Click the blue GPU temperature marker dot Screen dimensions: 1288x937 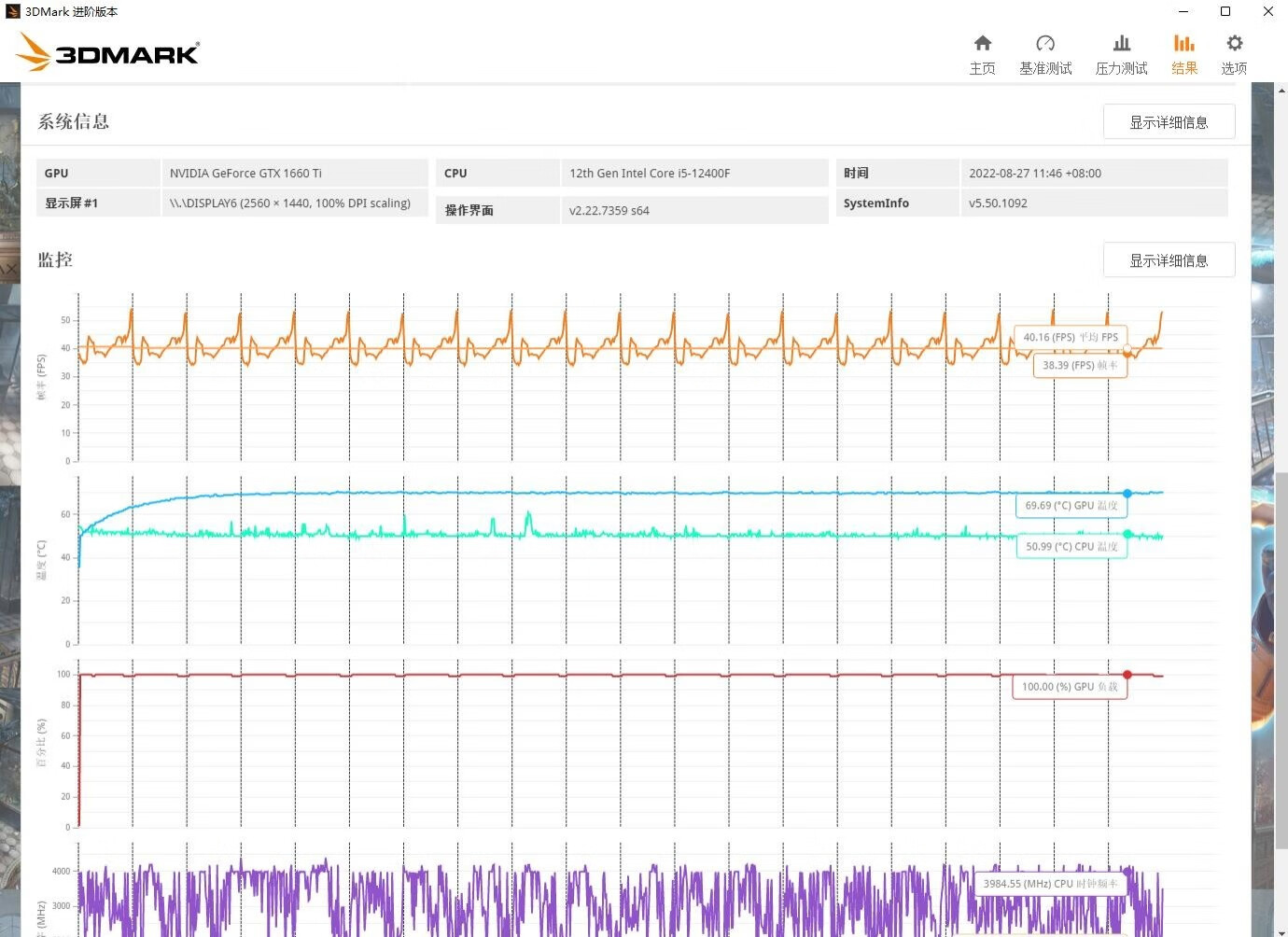click(1127, 493)
